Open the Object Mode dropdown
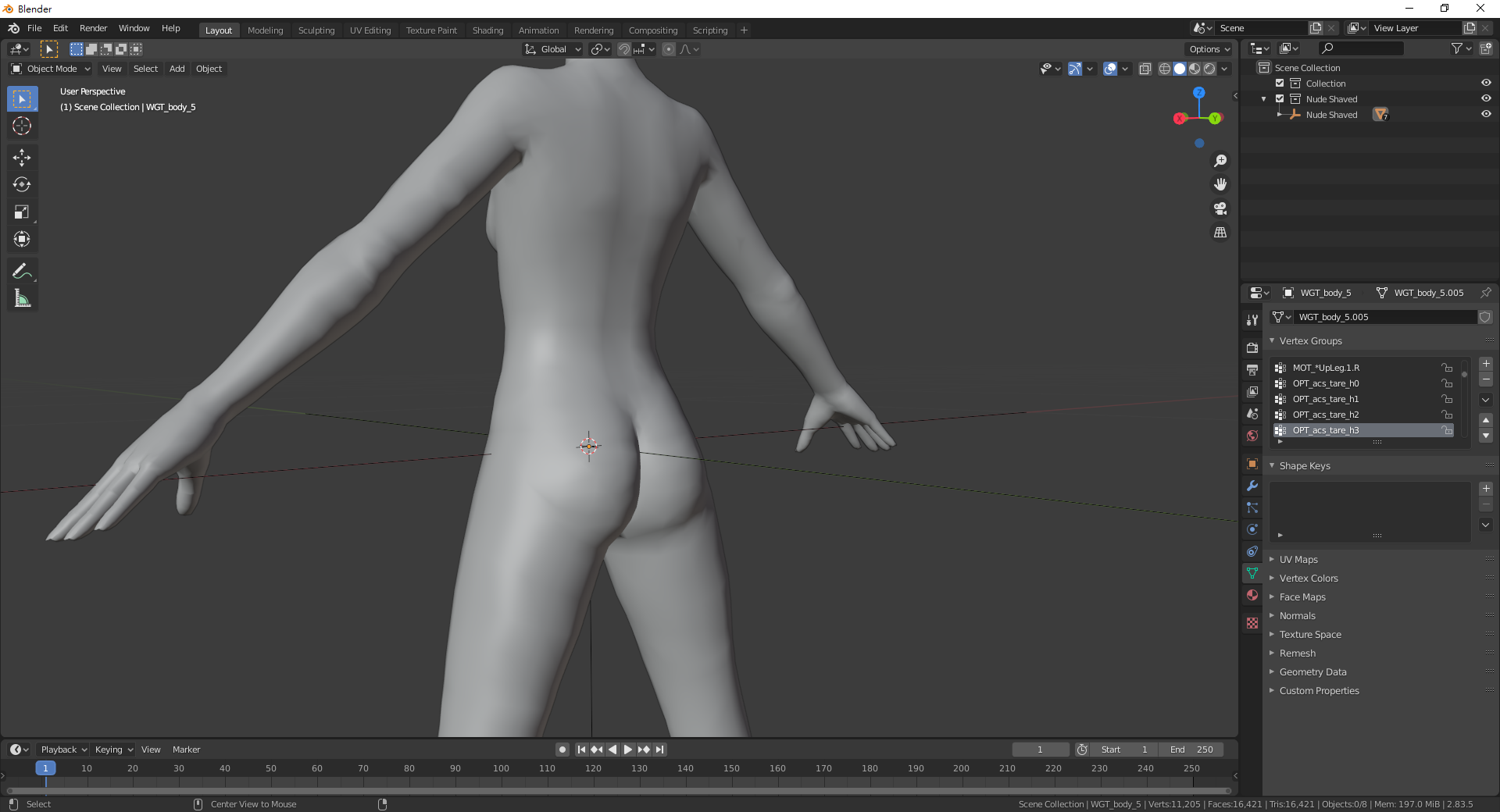The image size is (1500, 812). [51, 69]
